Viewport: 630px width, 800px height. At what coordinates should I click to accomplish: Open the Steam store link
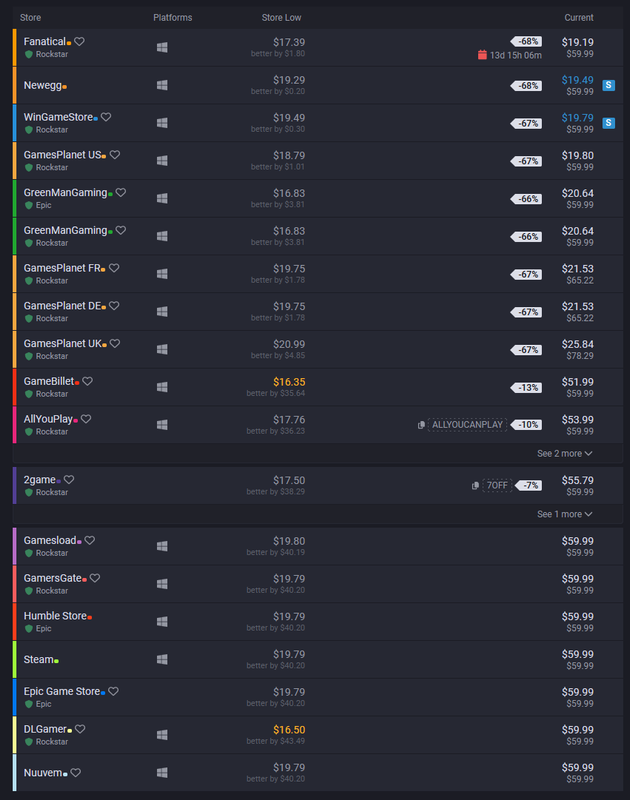pyautogui.click(x=39, y=660)
